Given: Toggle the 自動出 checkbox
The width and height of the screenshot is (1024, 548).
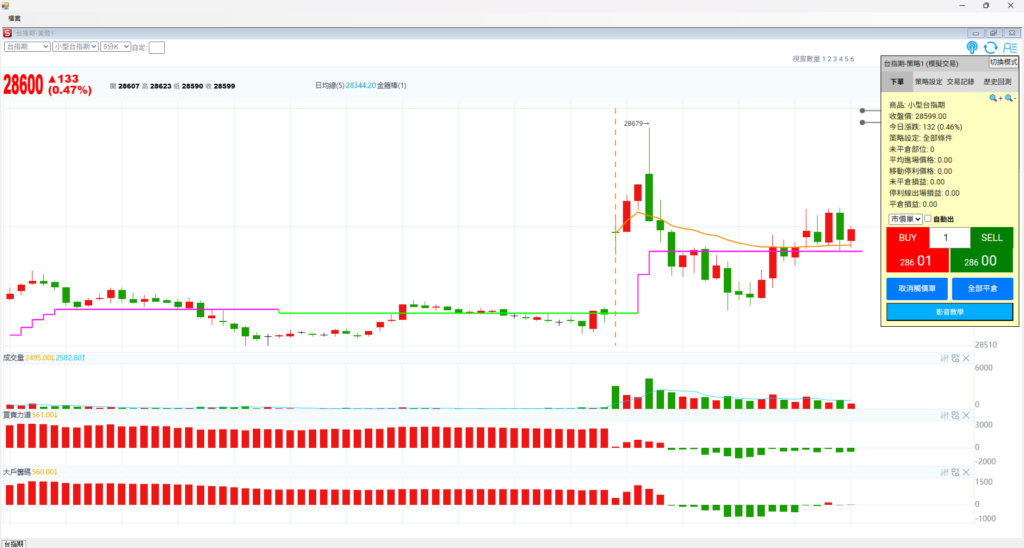Looking at the screenshot, I should pos(929,219).
